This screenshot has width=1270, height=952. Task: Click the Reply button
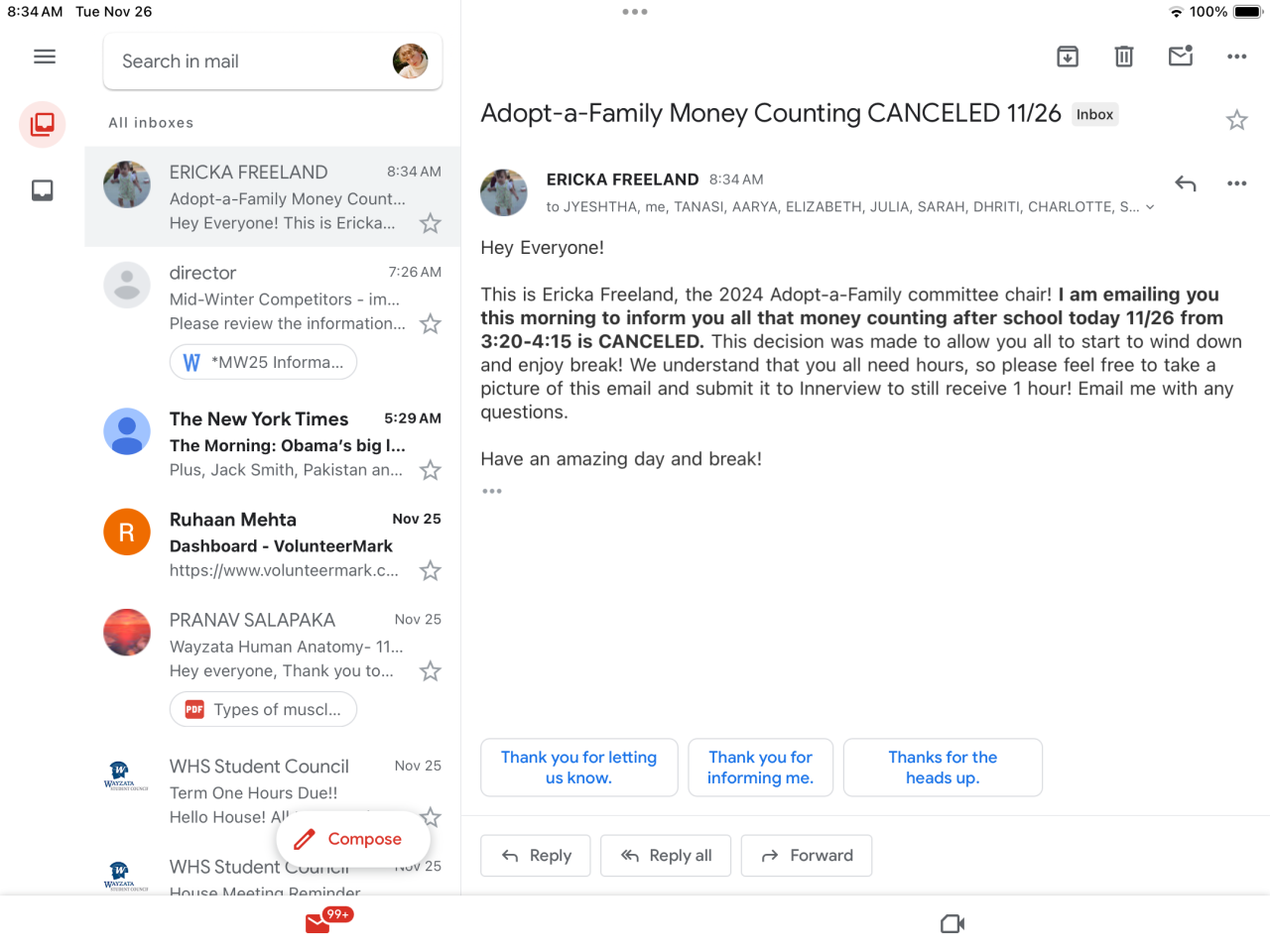[x=536, y=856]
